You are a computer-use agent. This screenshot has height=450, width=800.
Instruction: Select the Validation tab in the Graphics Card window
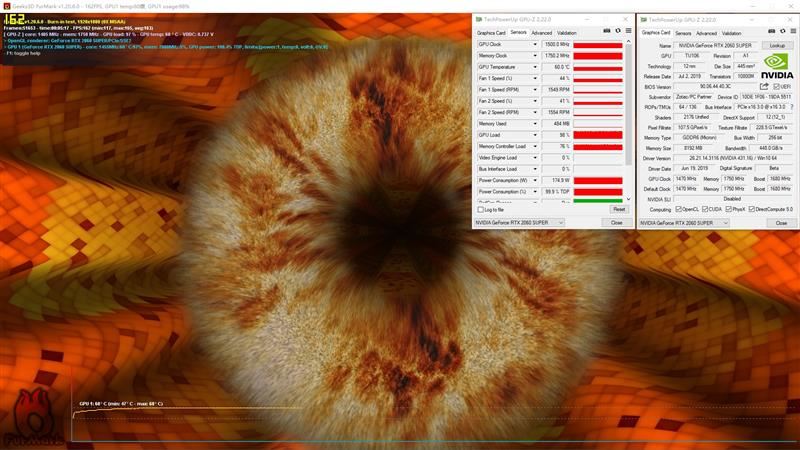pos(731,33)
